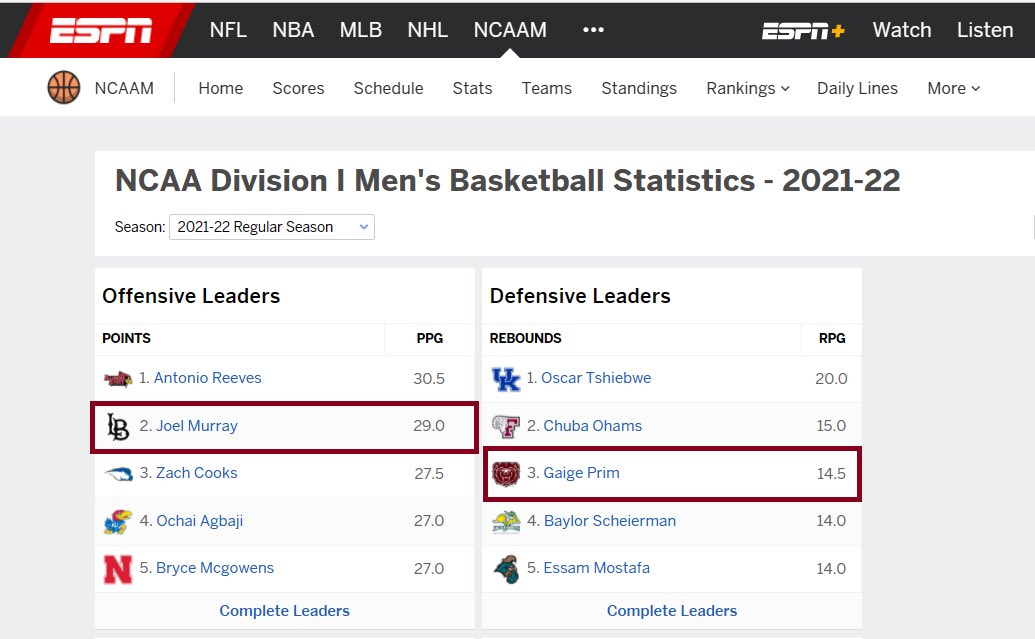Open the Teams tab
1035x639 pixels.
[x=547, y=88]
